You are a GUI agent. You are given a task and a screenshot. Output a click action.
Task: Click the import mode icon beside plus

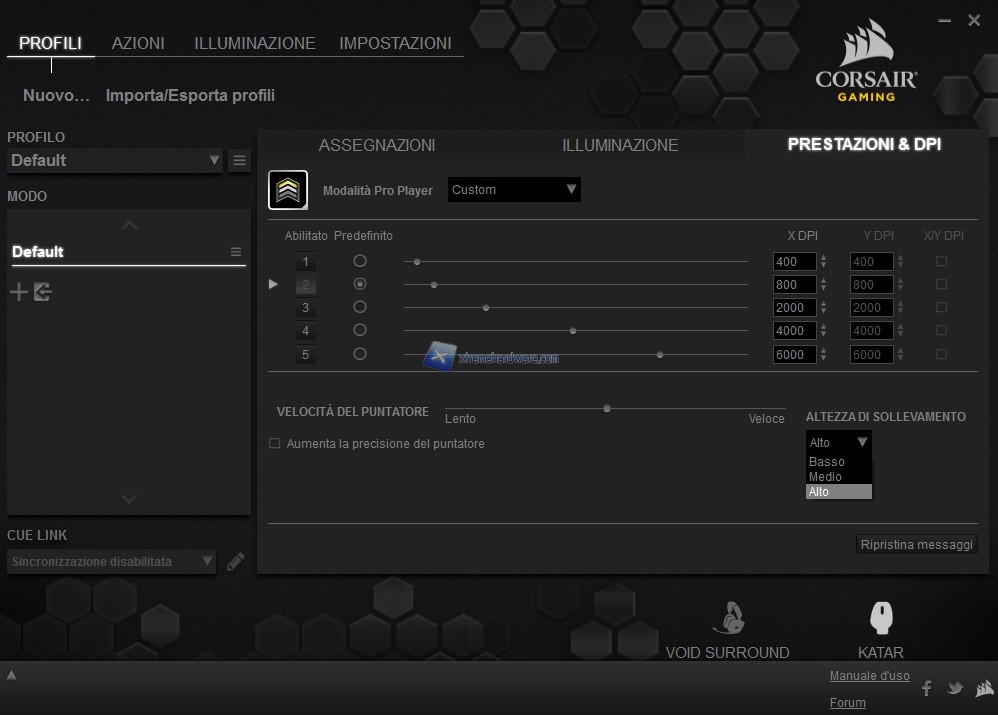(42, 292)
